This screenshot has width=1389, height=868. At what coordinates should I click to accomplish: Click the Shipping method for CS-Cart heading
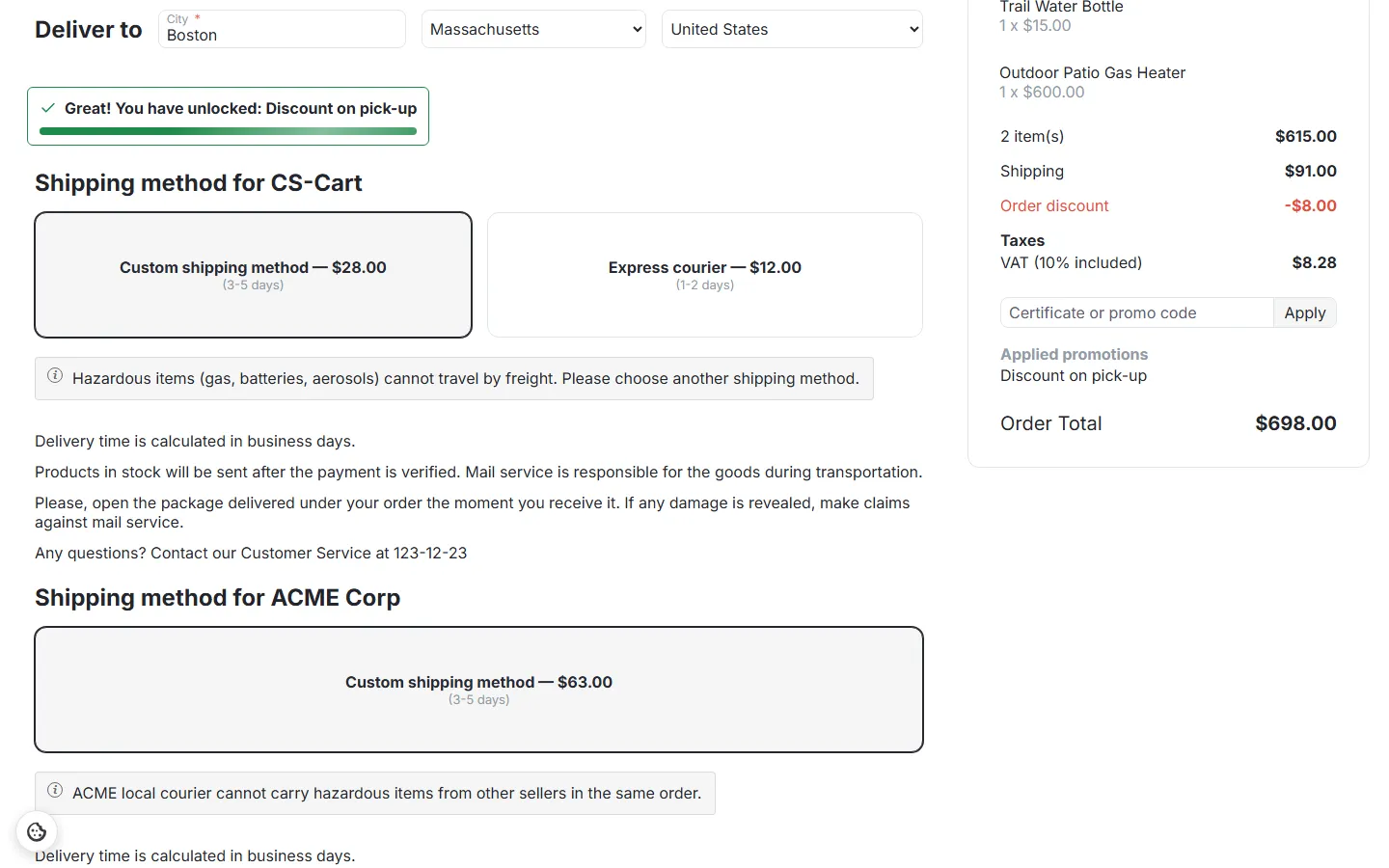tap(199, 182)
